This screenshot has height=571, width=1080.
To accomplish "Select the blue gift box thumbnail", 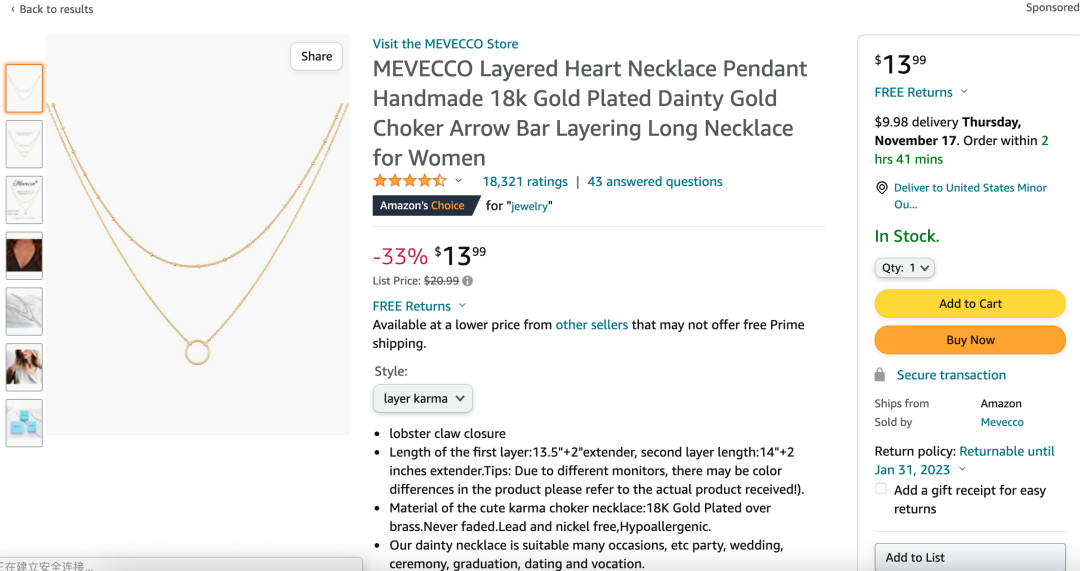I will 24,423.
